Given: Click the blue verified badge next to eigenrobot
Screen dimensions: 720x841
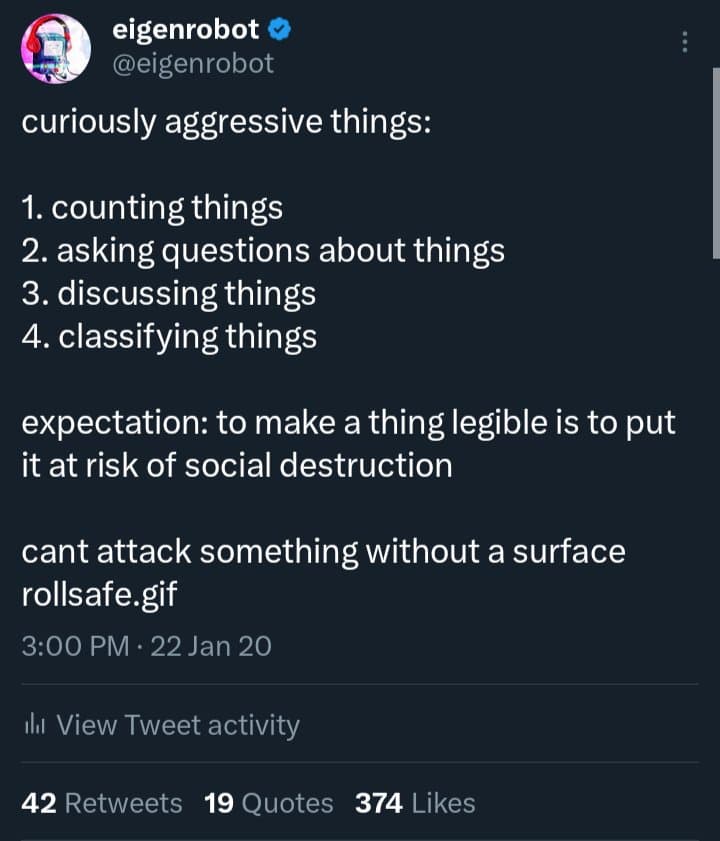Looking at the screenshot, I should click(279, 29).
